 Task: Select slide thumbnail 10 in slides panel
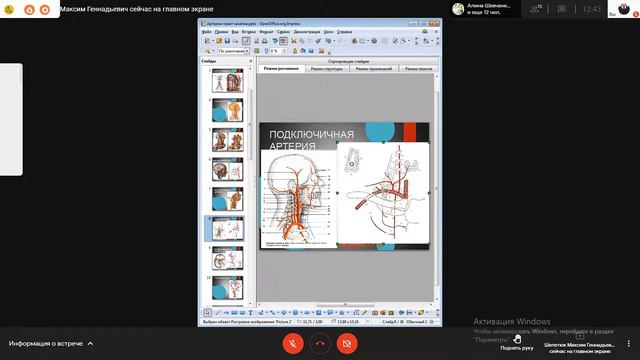pos(227,288)
